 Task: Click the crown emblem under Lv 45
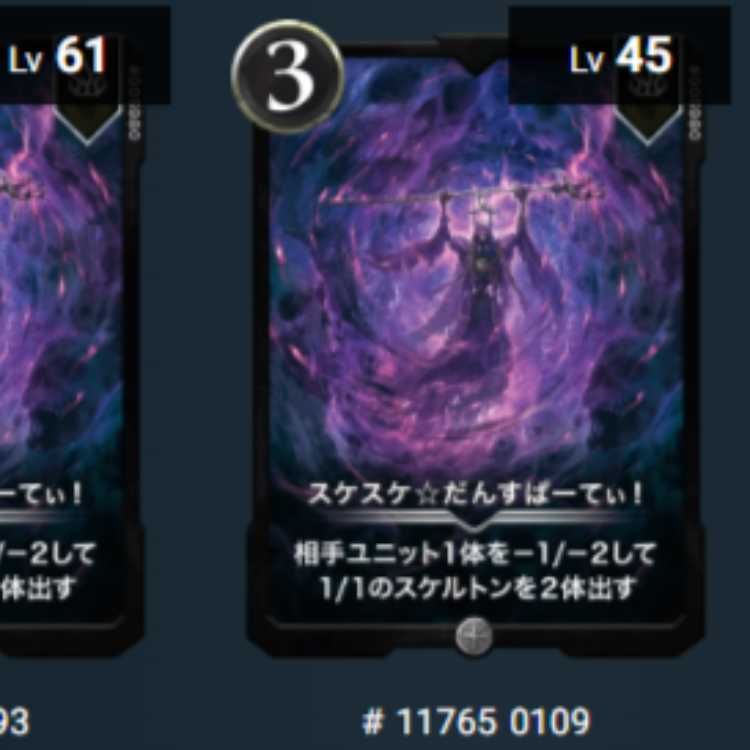coord(649,87)
